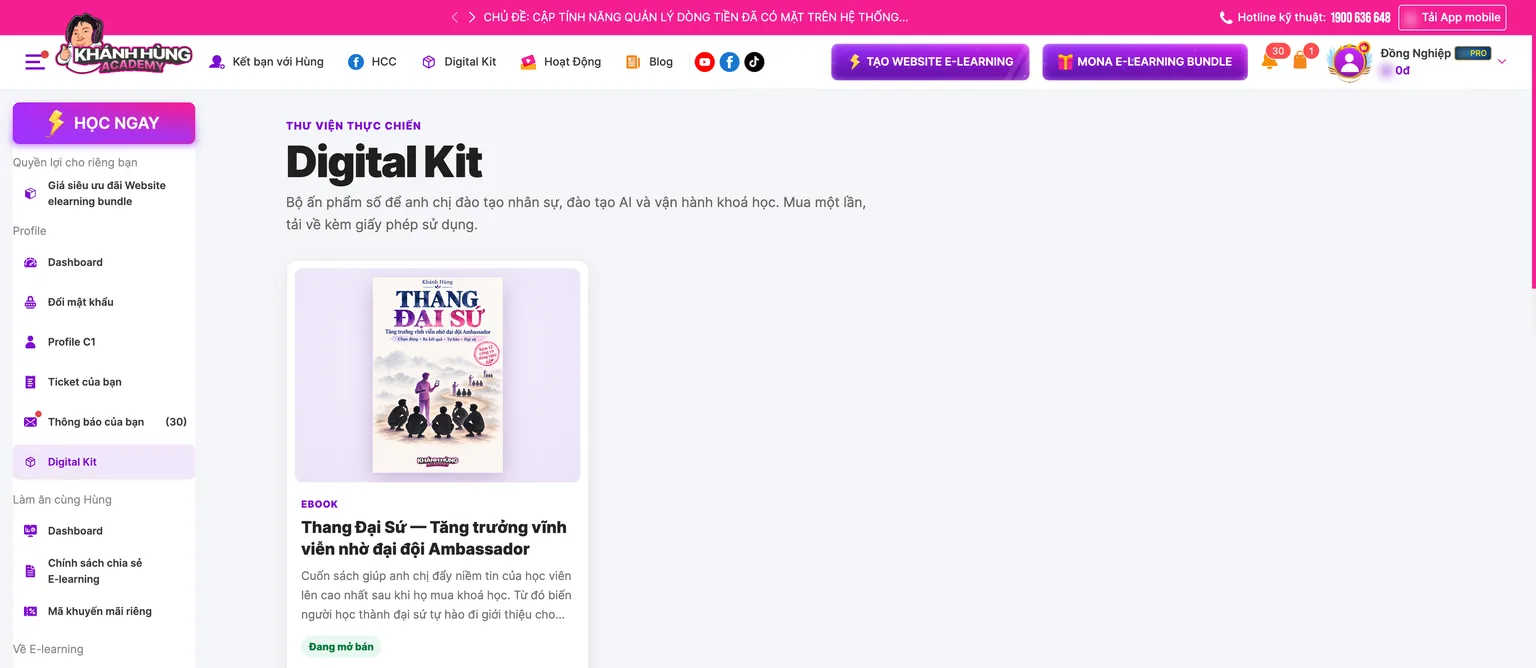Open the Blog menu item
The height and width of the screenshot is (668, 1536).
point(649,62)
